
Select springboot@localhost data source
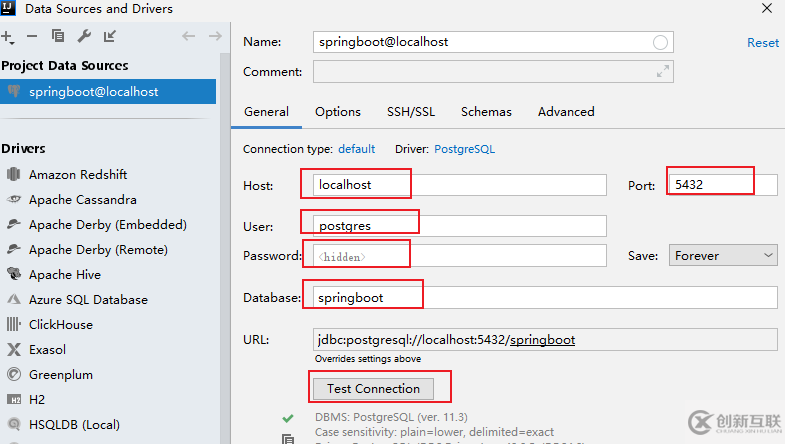(x=108, y=92)
